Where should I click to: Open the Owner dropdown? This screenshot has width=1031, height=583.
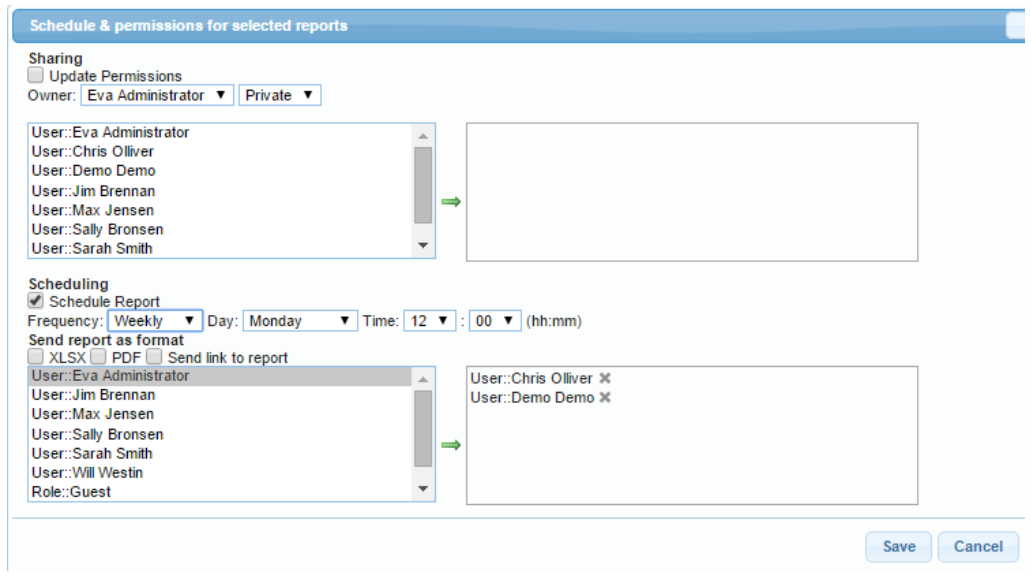pyautogui.click(x=156, y=95)
